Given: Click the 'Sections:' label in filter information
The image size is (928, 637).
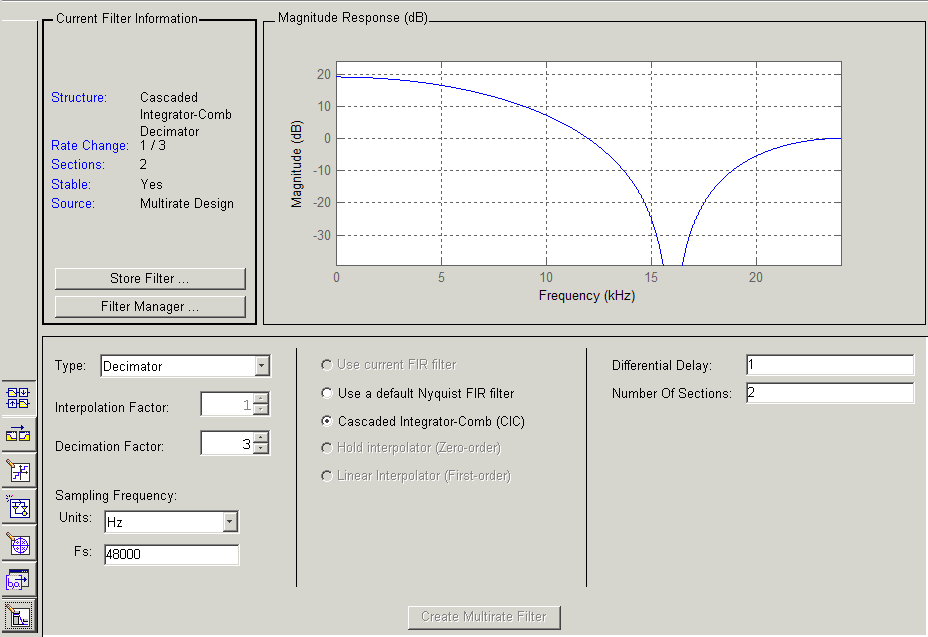Looking at the screenshot, I should coord(78,164).
